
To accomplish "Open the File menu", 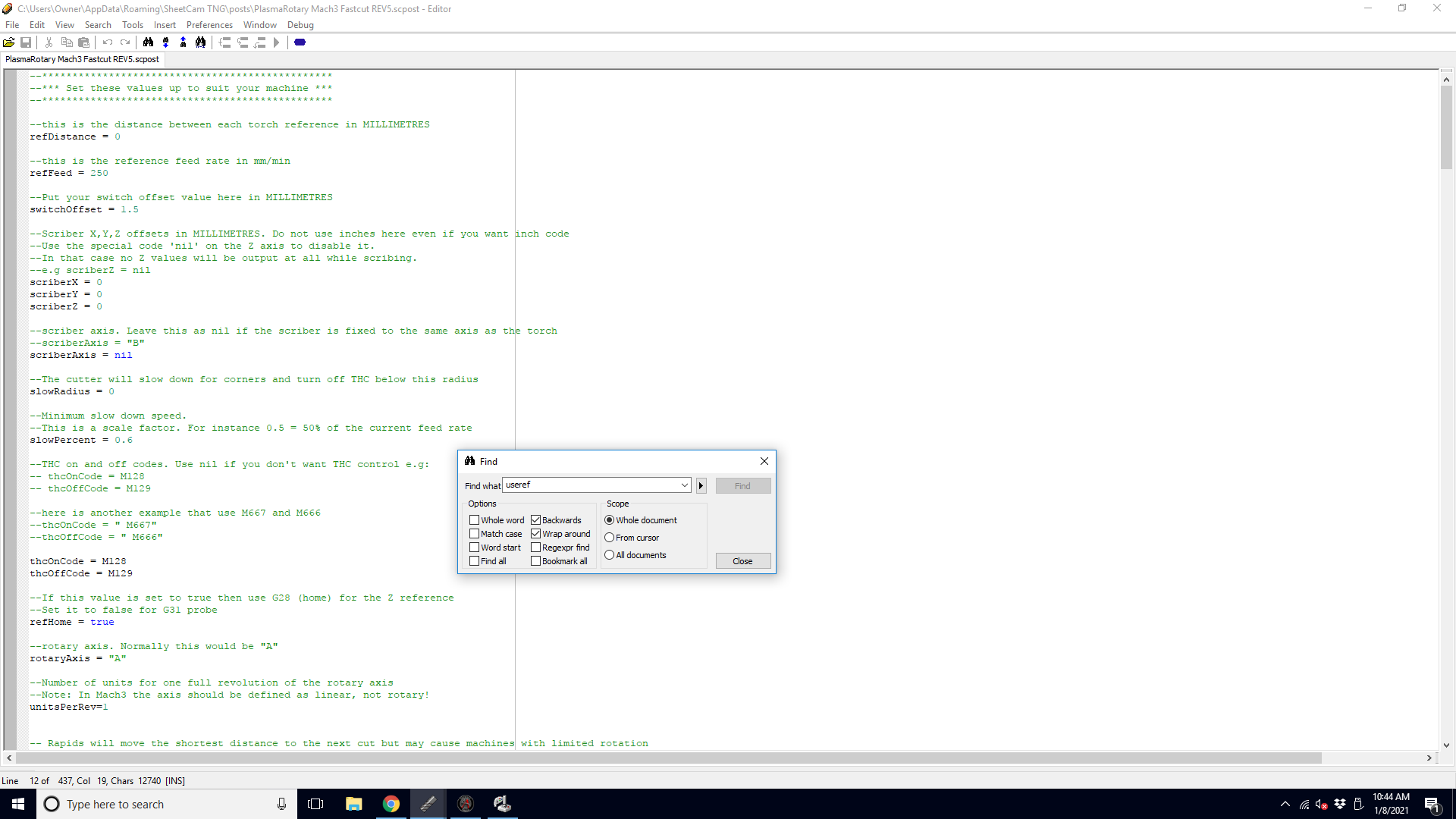I will coord(12,25).
